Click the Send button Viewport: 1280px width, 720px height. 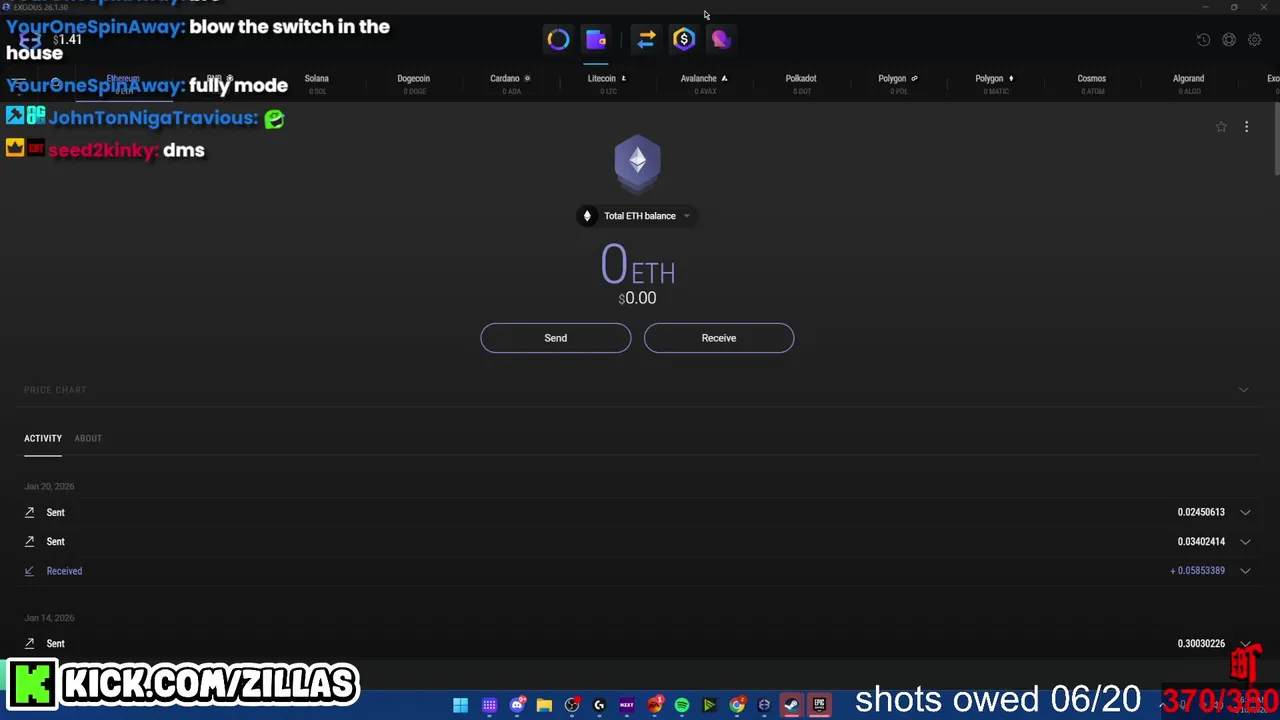point(556,338)
